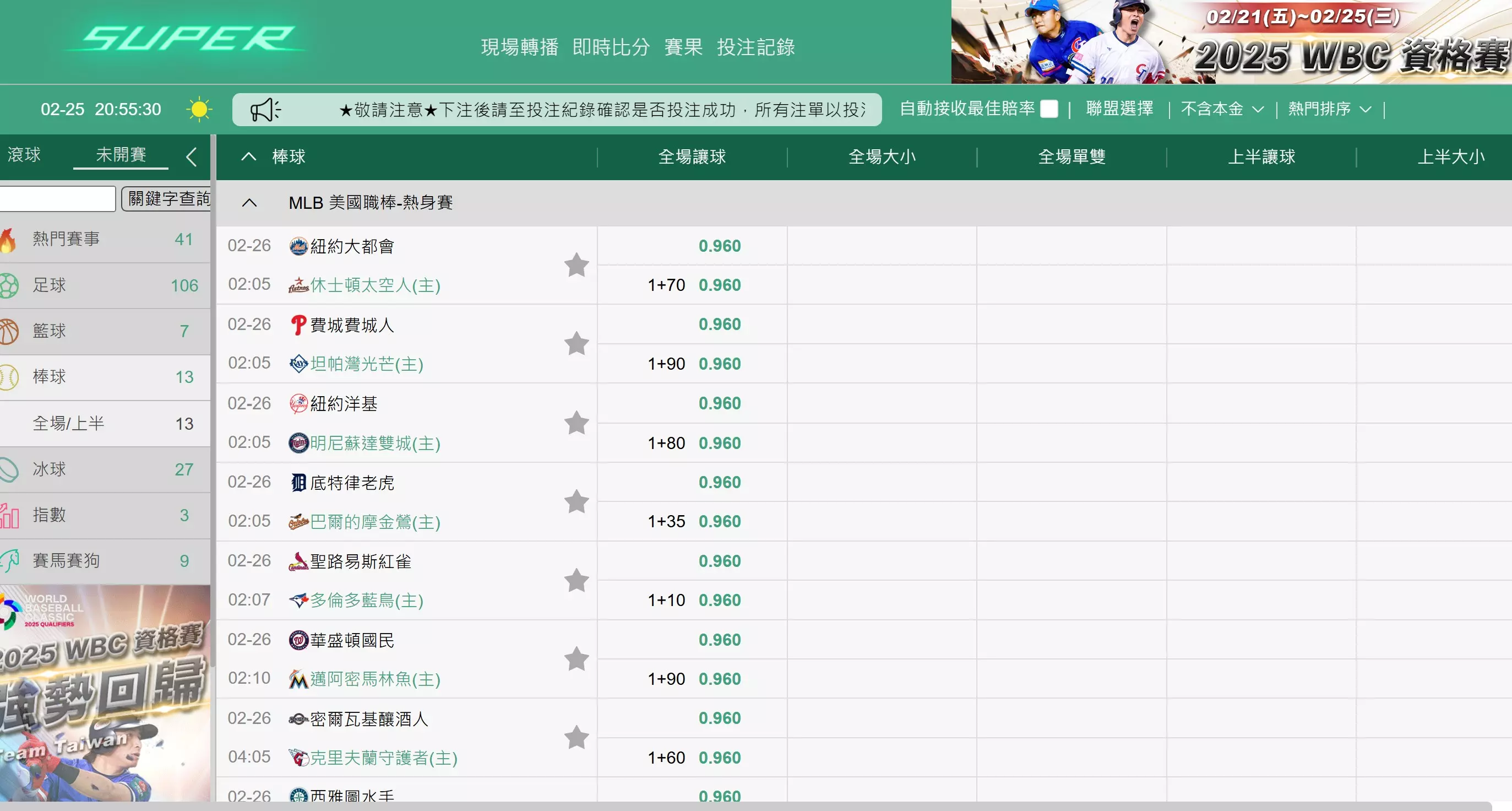
Task: Click the SUPER logo
Action: [187, 39]
